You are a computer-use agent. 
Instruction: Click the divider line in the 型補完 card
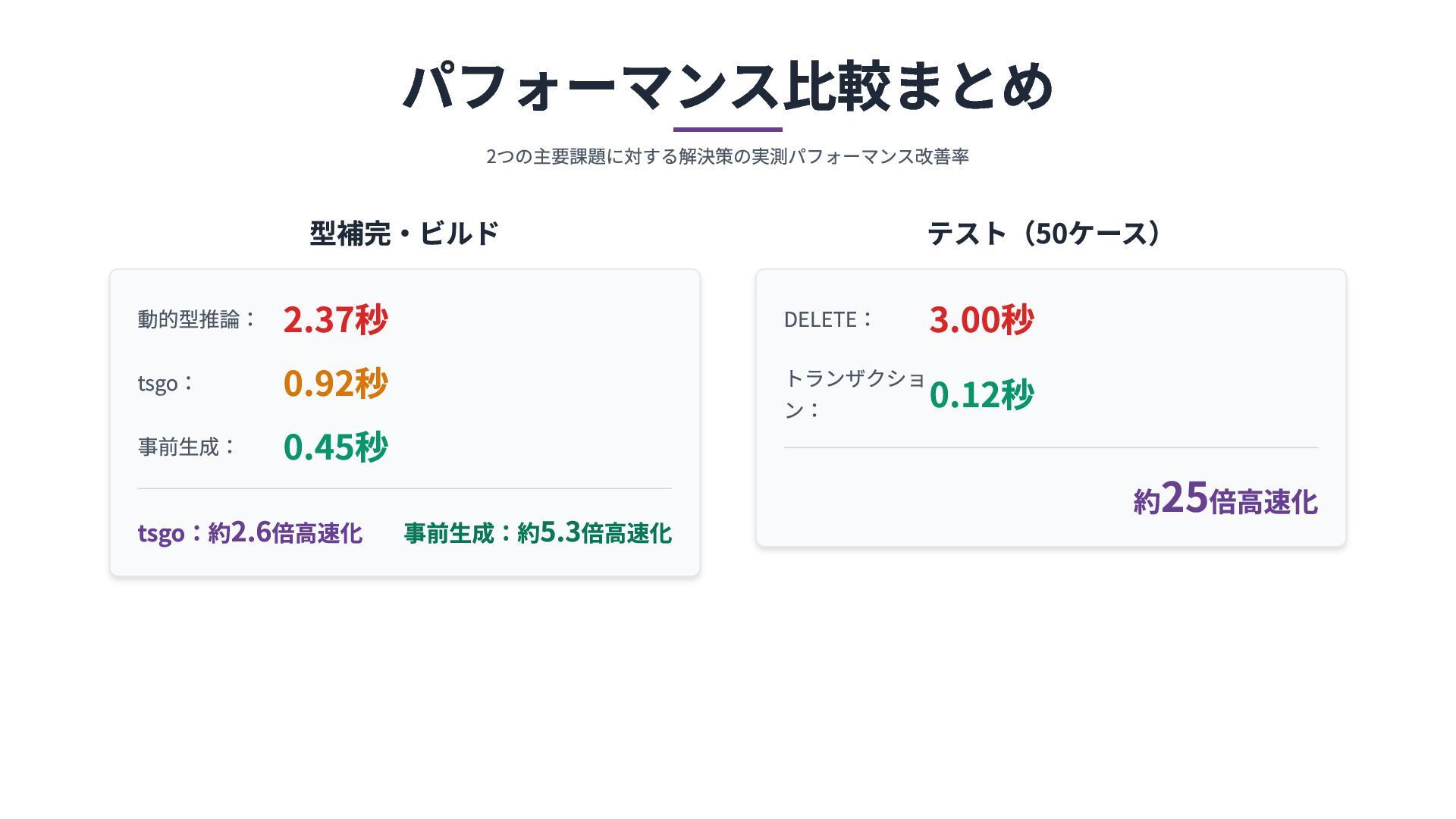pyautogui.click(x=404, y=488)
